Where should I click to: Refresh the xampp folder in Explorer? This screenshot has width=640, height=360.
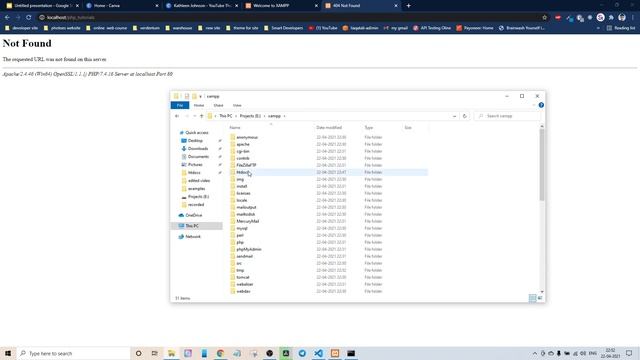pos(464,116)
